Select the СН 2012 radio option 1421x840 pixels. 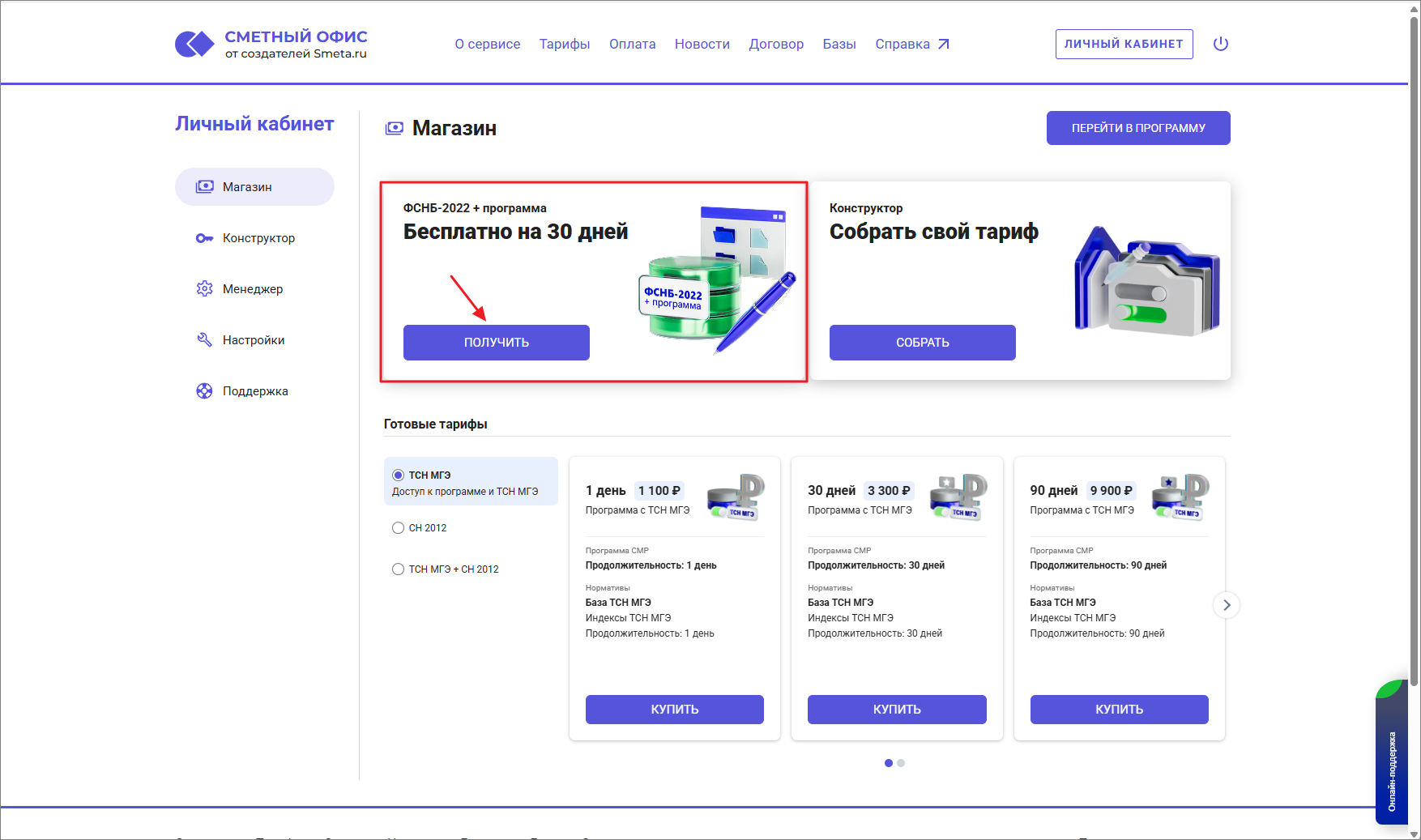click(398, 528)
